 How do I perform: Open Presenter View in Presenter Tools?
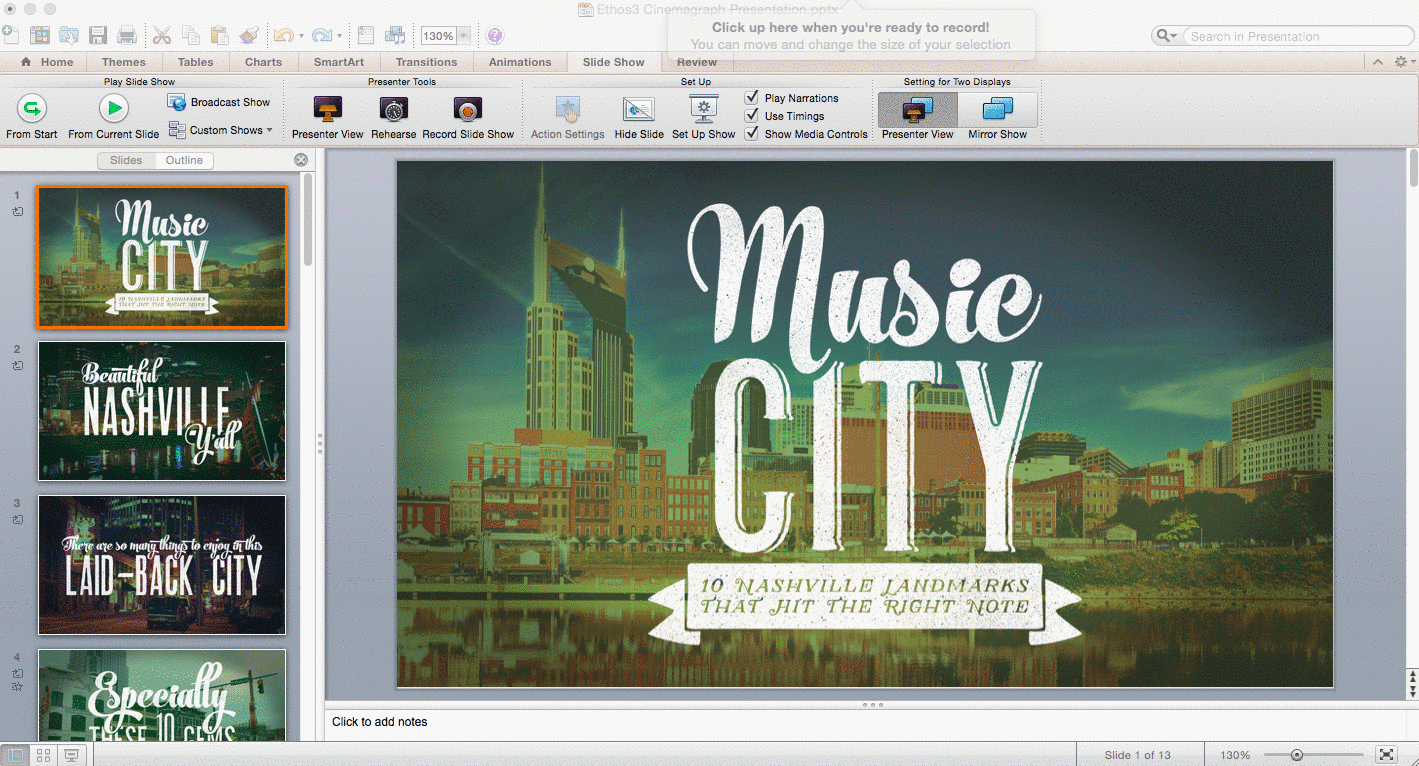pos(328,117)
